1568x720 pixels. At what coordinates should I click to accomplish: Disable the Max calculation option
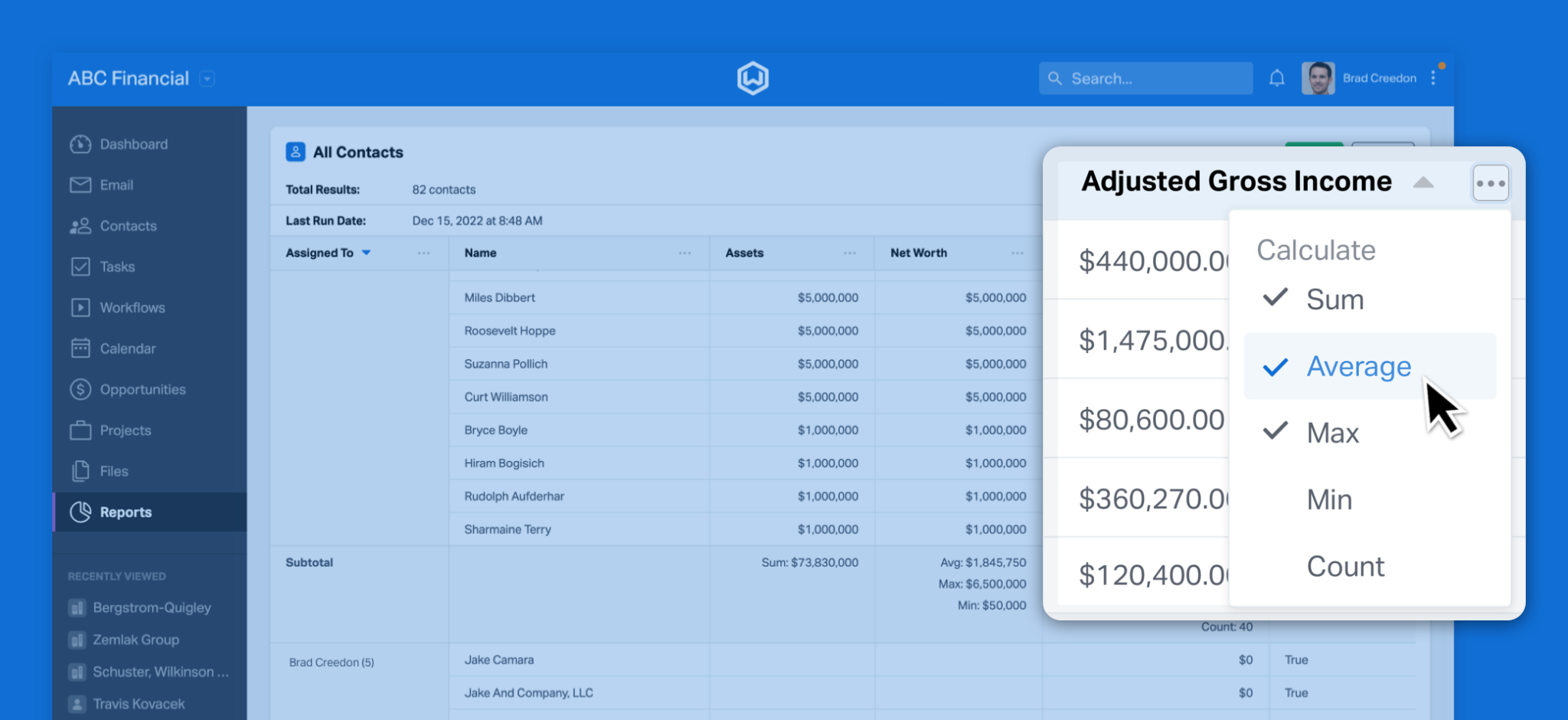click(x=1332, y=432)
